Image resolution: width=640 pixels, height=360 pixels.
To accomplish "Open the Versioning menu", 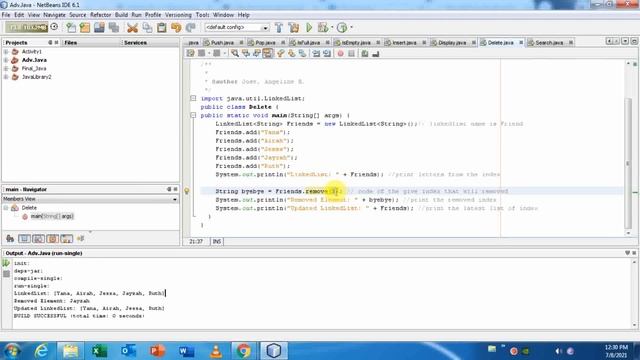I will [178, 15].
